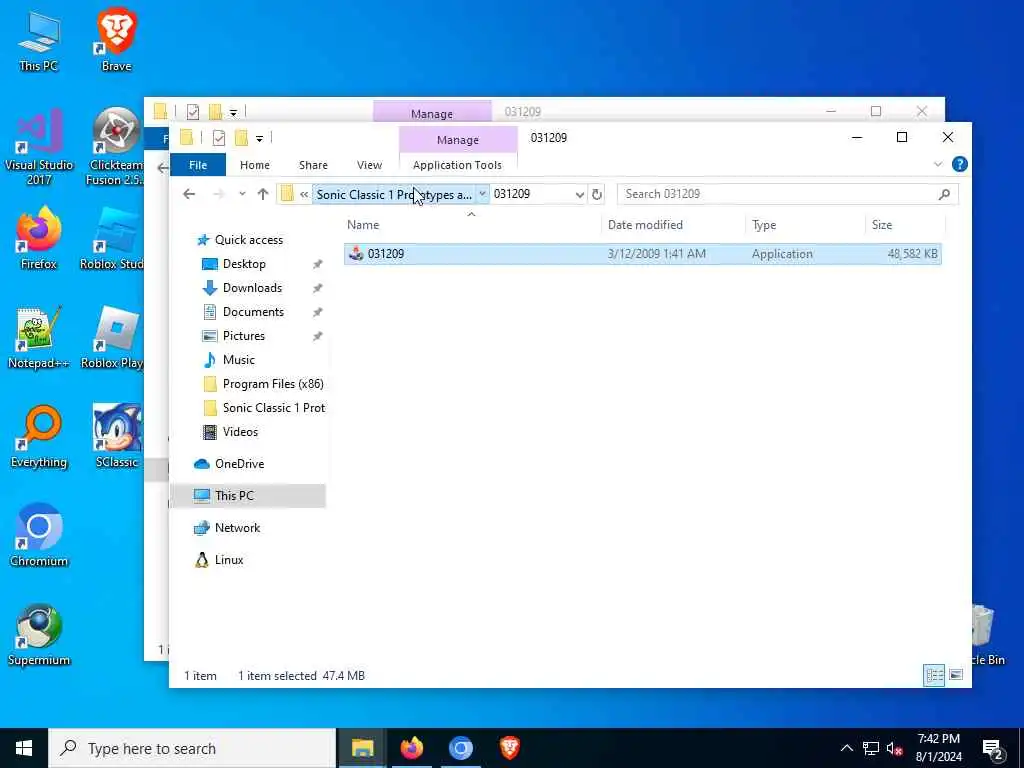Select the Supermium desktop shortcut
The width and height of the screenshot is (1024, 768).
(39, 635)
